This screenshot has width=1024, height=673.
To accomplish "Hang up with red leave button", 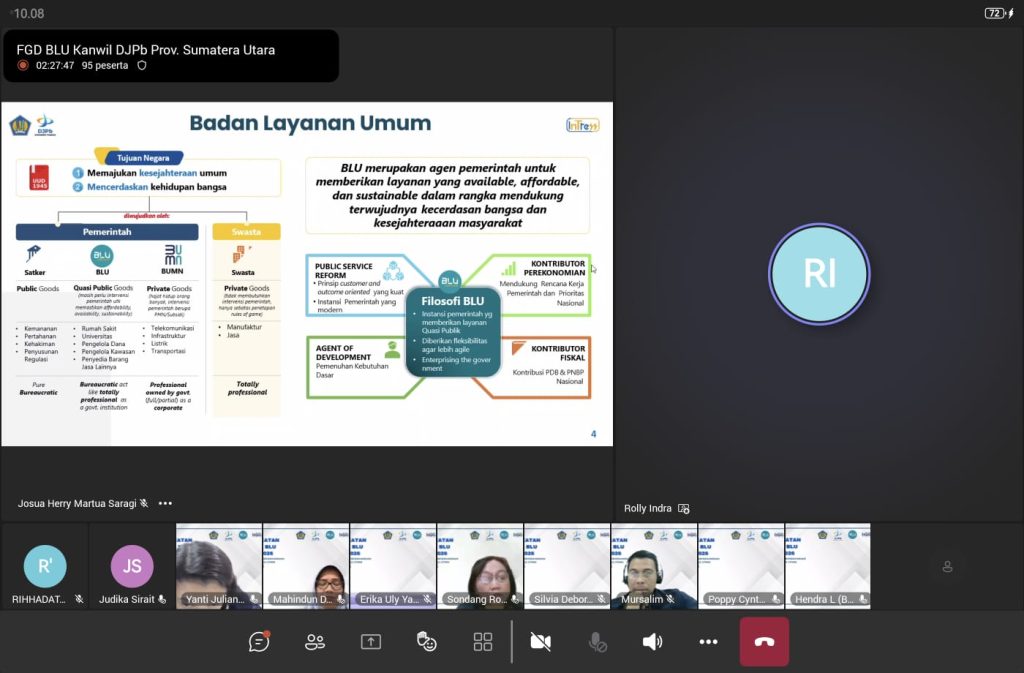I will [764, 642].
